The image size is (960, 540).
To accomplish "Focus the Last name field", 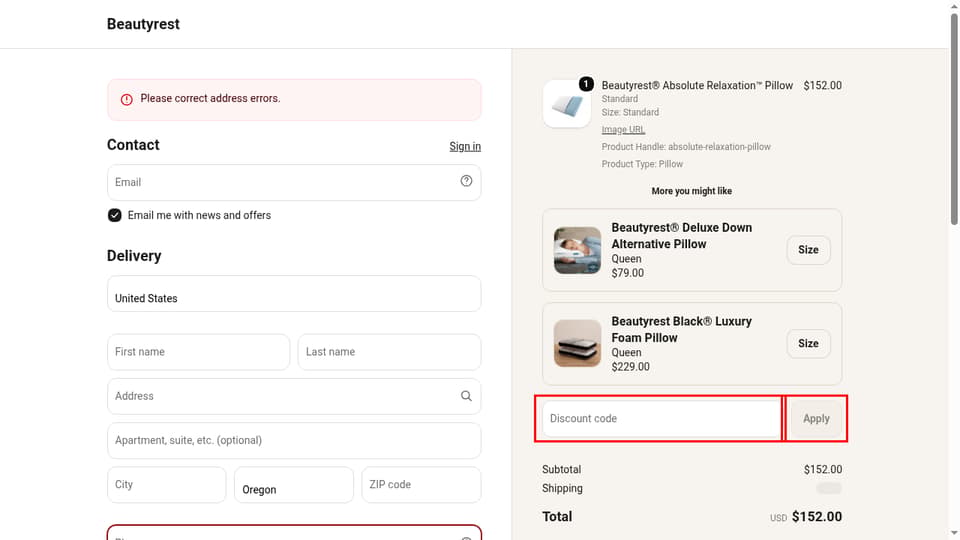I will [389, 352].
